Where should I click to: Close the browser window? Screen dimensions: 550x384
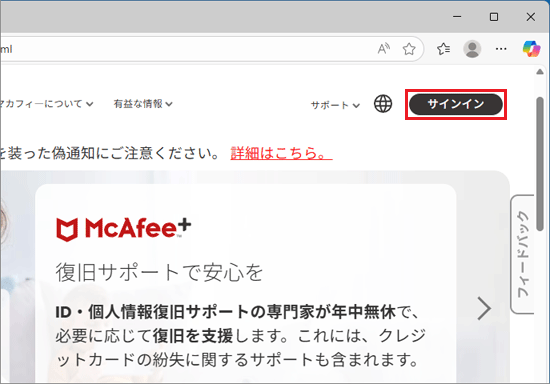[531, 16]
